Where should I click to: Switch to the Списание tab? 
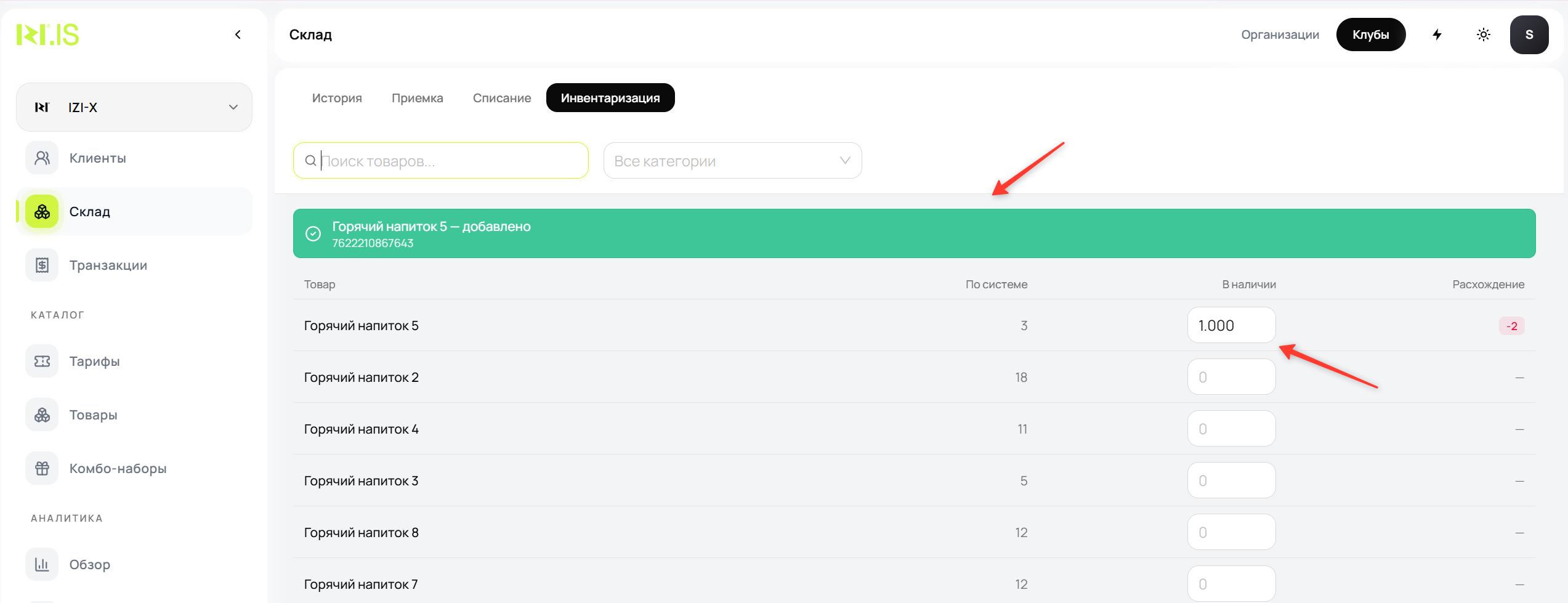[x=502, y=98]
